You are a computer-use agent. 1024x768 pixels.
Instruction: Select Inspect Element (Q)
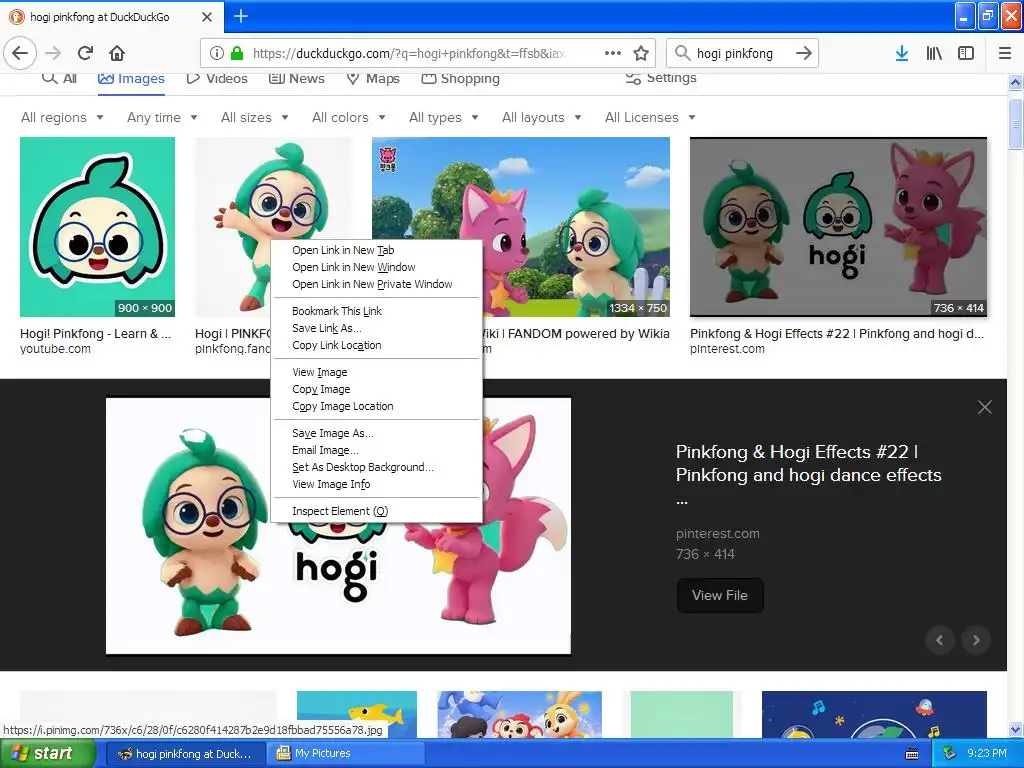[377, 511]
